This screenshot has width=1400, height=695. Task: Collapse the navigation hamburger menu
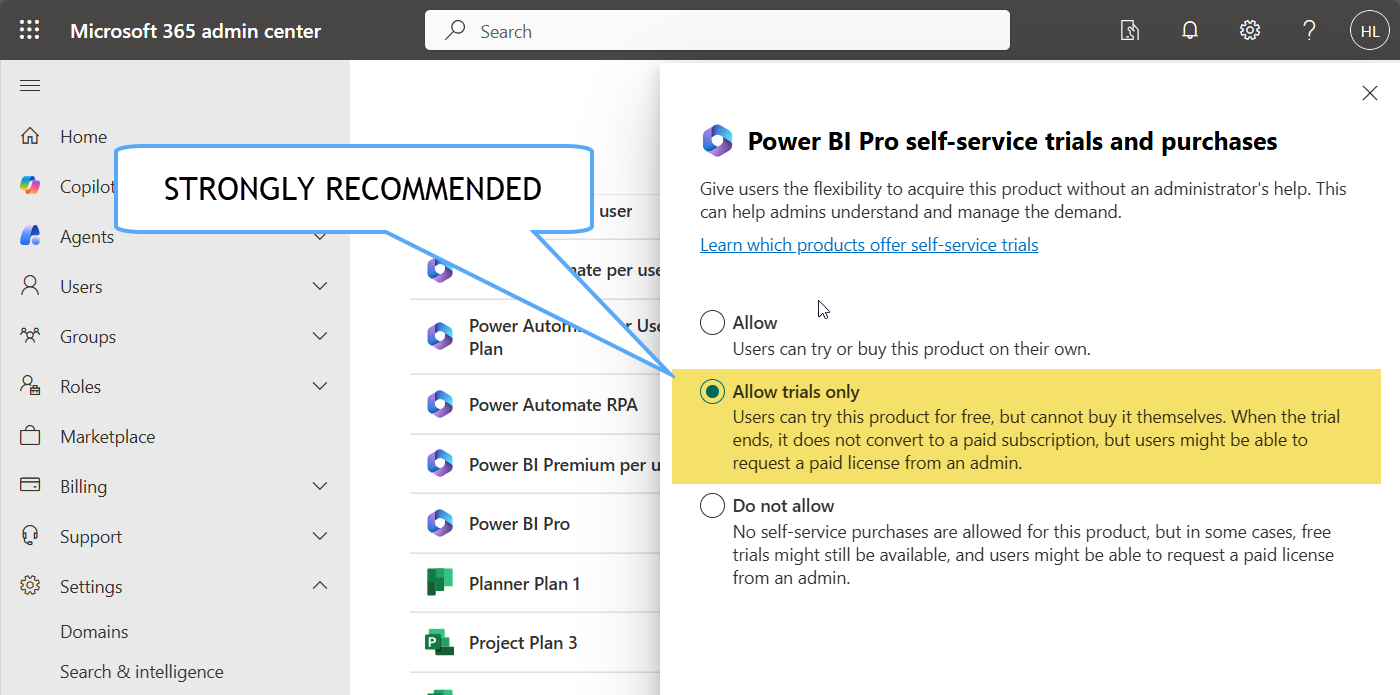(x=30, y=86)
